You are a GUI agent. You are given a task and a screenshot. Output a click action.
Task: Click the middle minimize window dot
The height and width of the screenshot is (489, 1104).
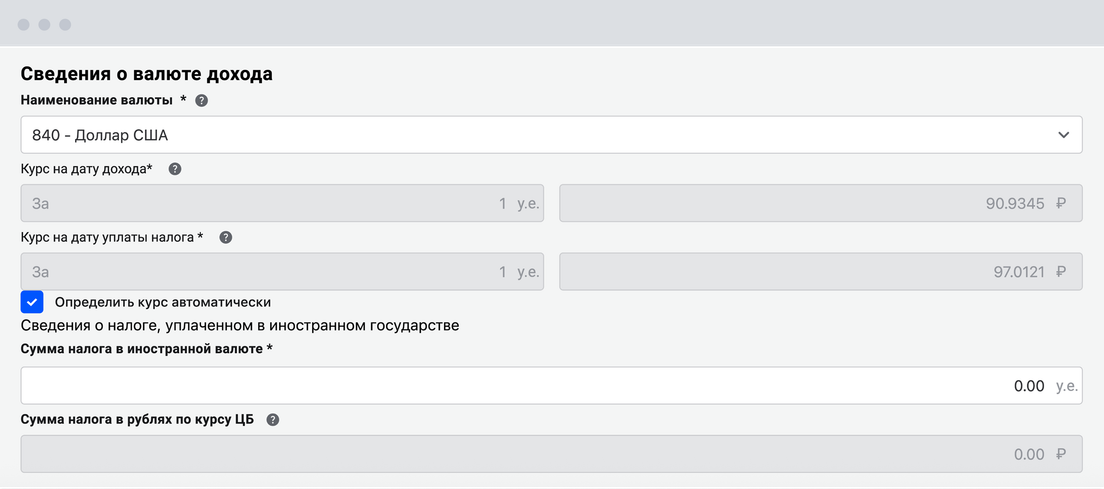(44, 25)
